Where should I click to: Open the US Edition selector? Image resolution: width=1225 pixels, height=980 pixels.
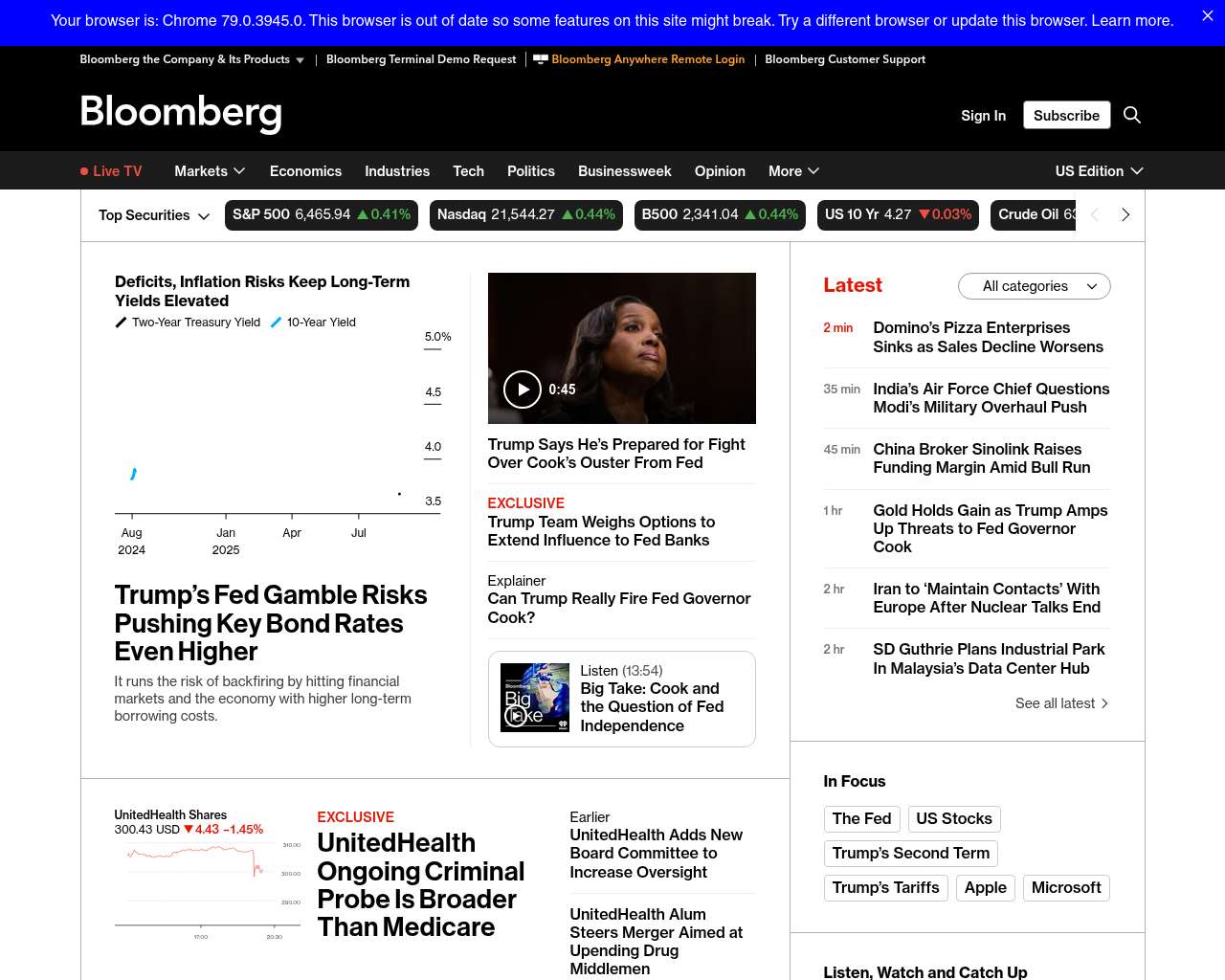coord(1099,171)
